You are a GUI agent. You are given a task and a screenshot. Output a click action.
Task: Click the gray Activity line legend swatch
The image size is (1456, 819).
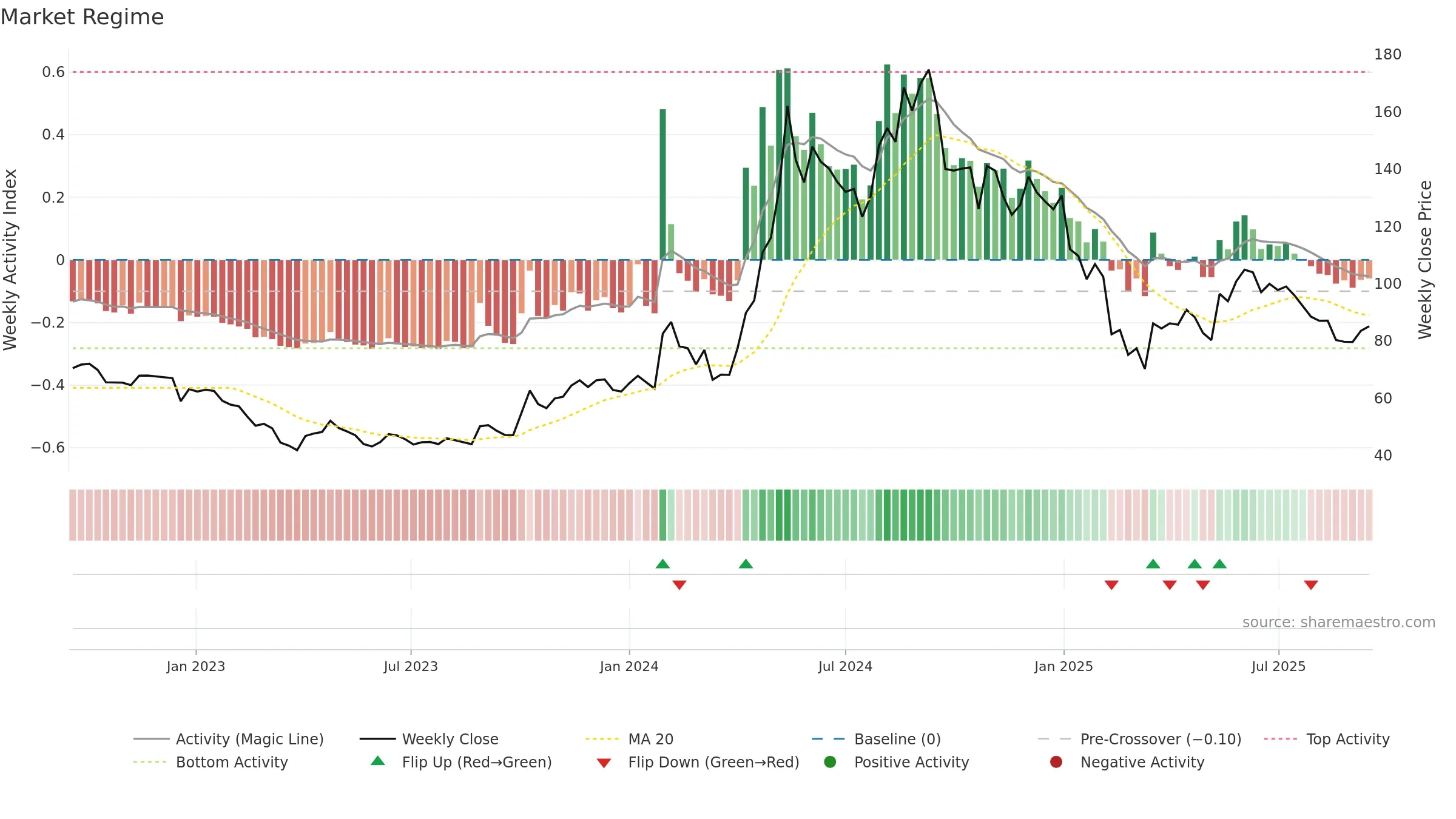(151, 739)
